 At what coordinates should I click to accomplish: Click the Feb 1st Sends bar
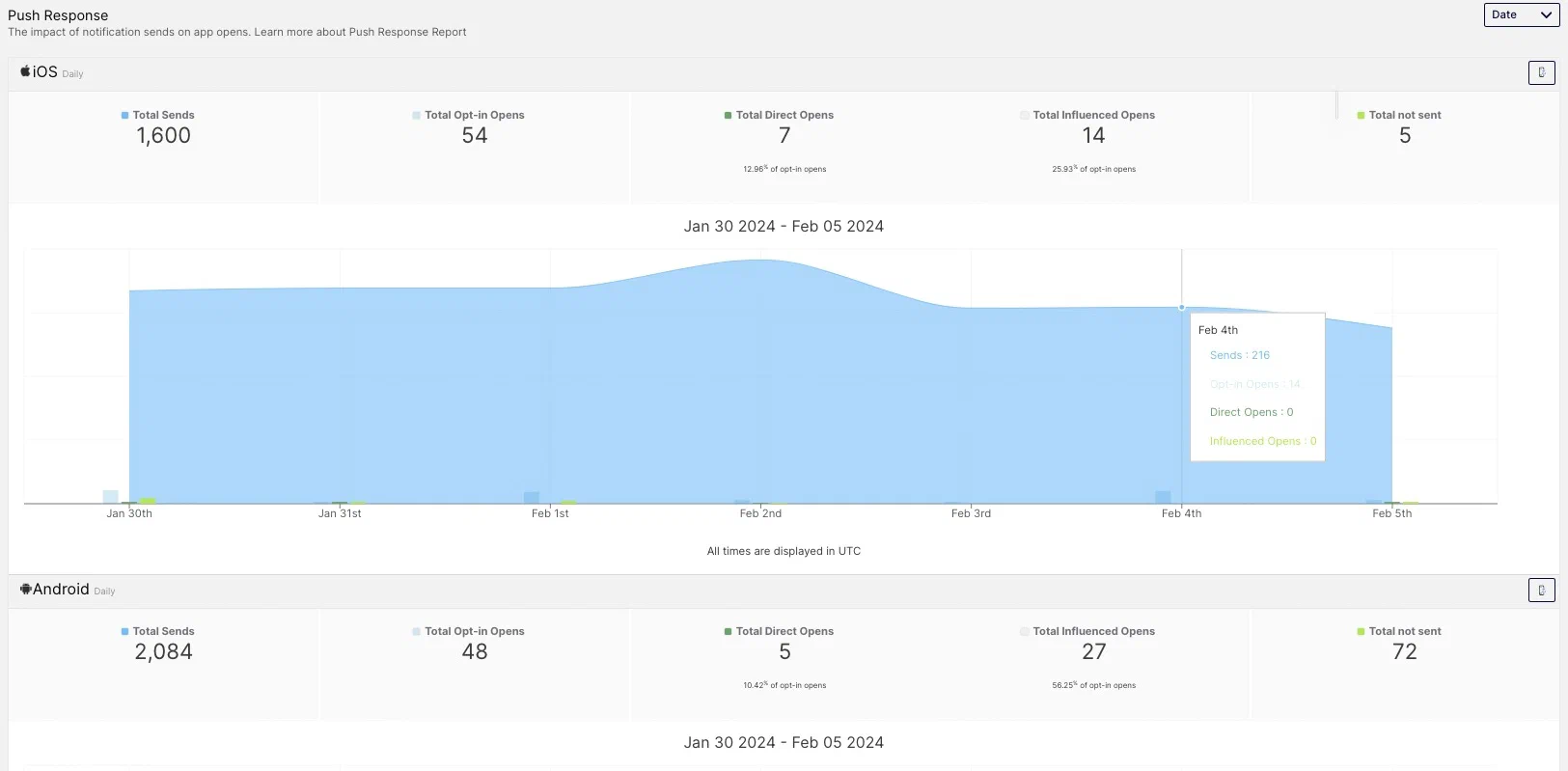531,497
